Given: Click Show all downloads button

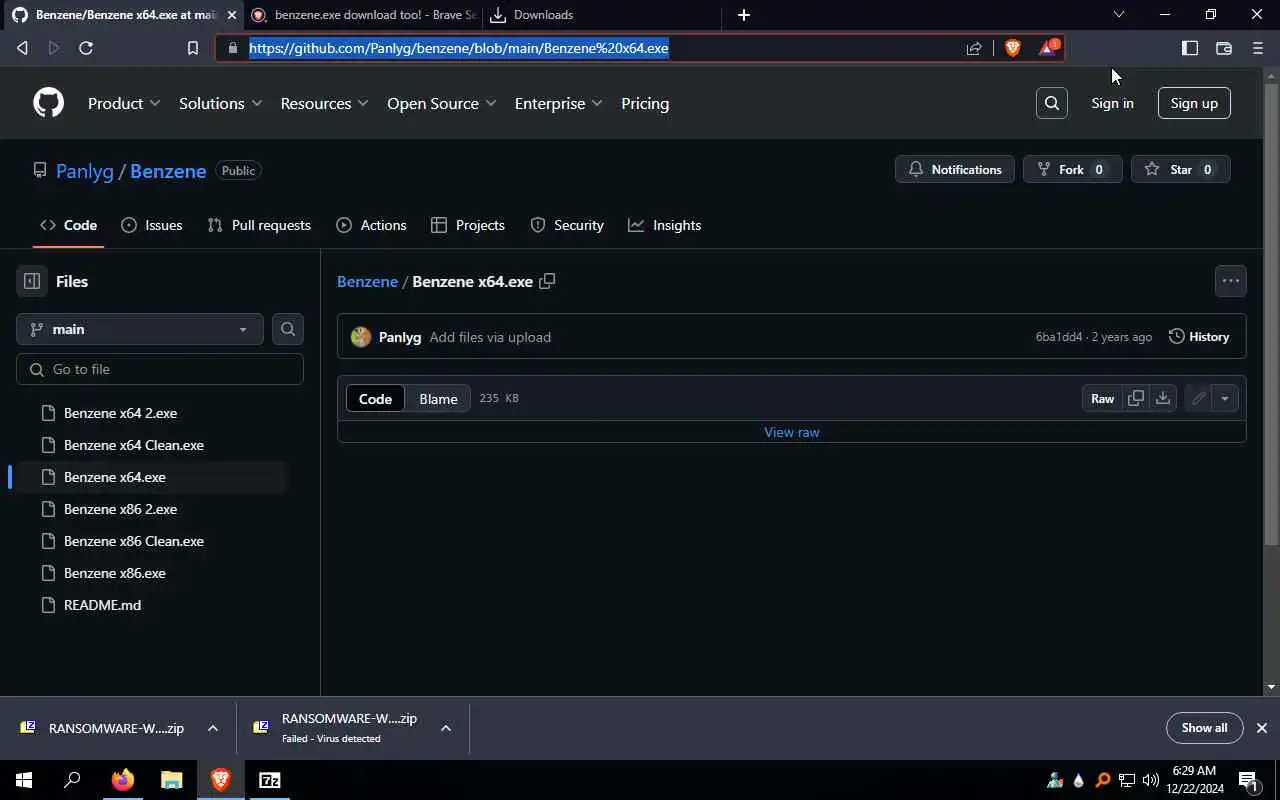Looking at the screenshot, I should (1204, 728).
